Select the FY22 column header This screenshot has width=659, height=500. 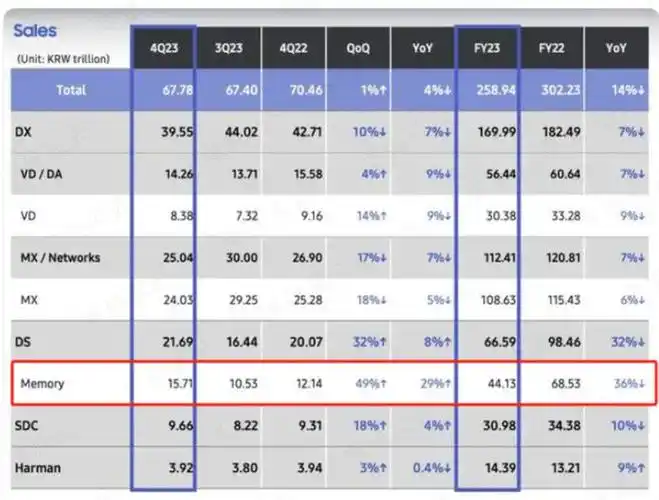pos(555,47)
